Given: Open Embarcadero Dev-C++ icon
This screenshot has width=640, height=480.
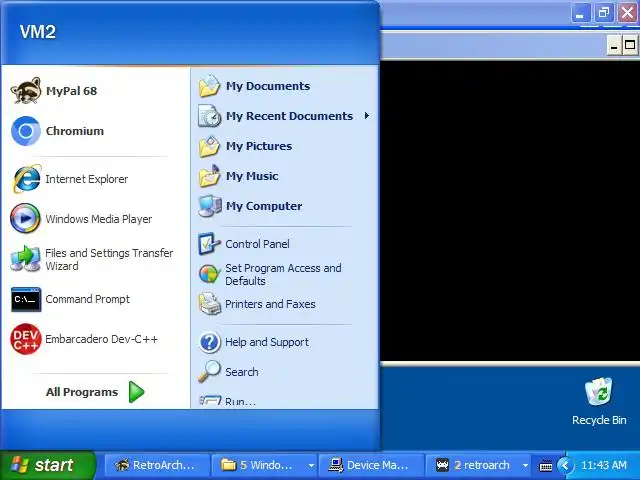Looking at the screenshot, I should click(x=26, y=339).
